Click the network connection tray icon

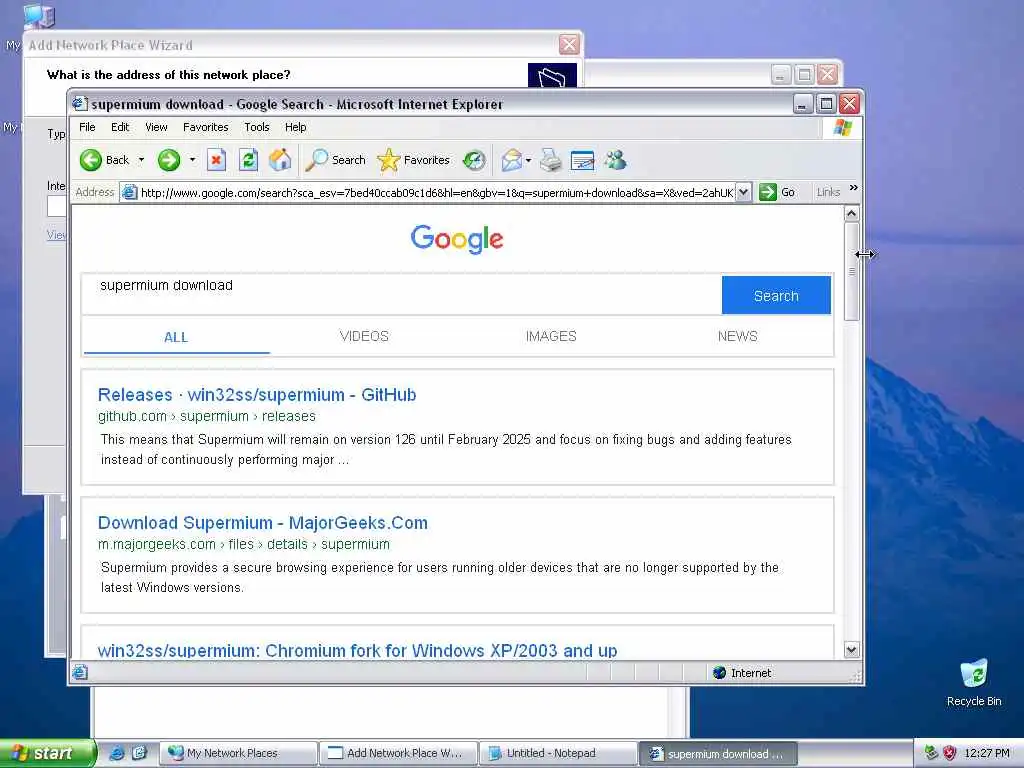tap(931, 753)
